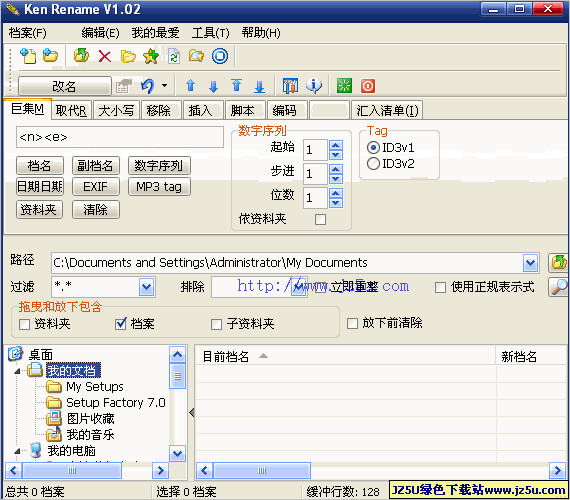Click the move up arrow icon
This screenshot has width=570, height=500.
coord(190,86)
